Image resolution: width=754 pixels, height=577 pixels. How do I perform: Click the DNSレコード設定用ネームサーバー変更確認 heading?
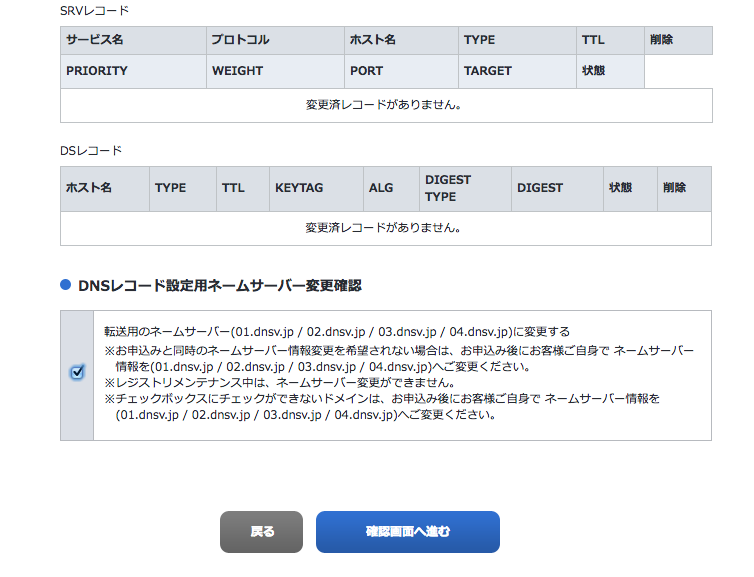click(x=219, y=285)
